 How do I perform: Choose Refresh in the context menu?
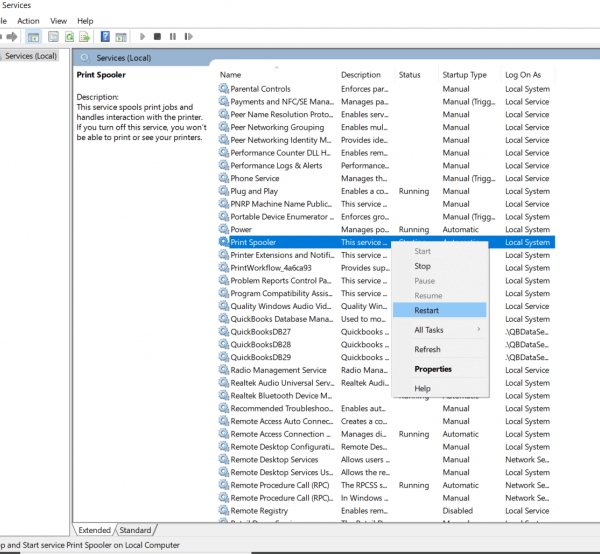click(440, 349)
